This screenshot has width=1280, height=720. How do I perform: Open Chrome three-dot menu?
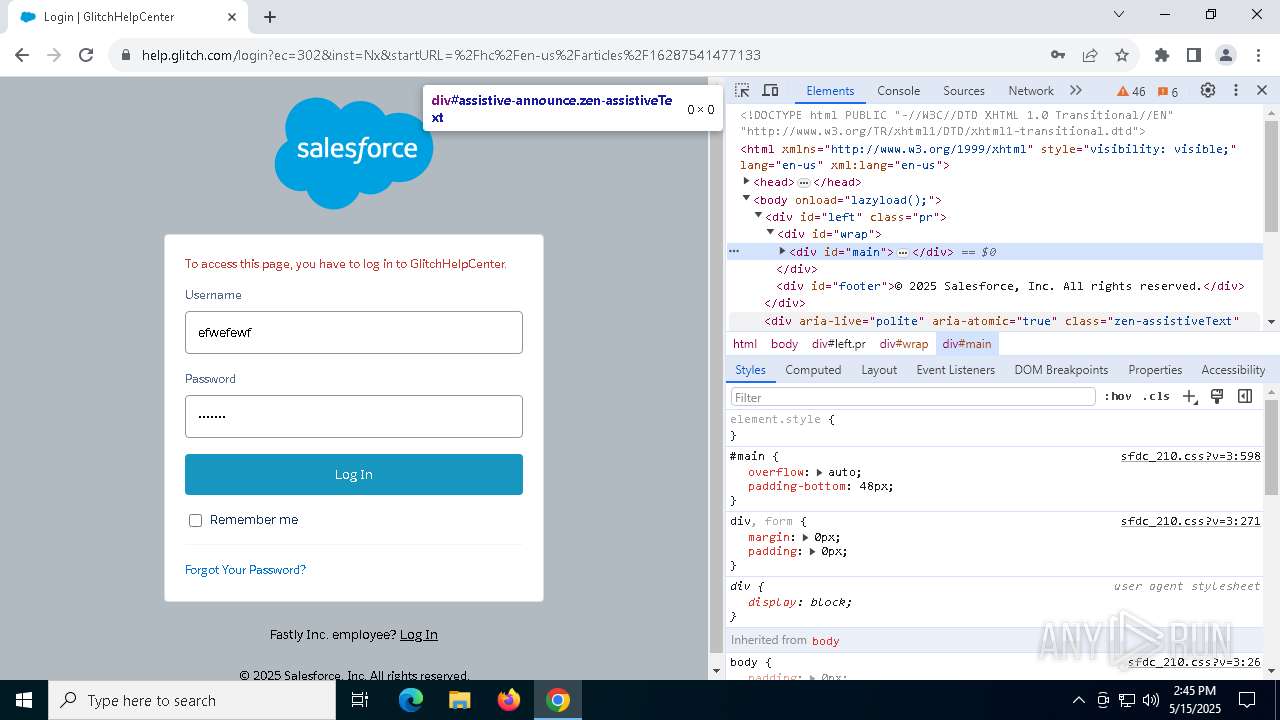(1257, 55)
